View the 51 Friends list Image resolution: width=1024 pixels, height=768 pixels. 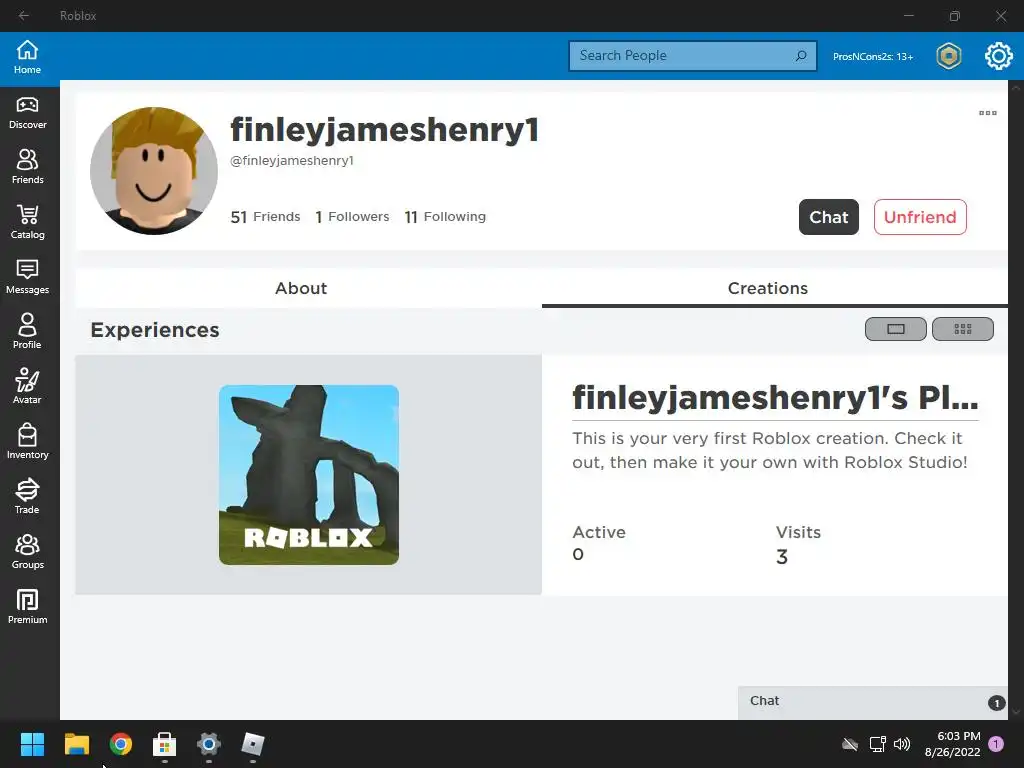pyautogui.click(x=265, y=217)
